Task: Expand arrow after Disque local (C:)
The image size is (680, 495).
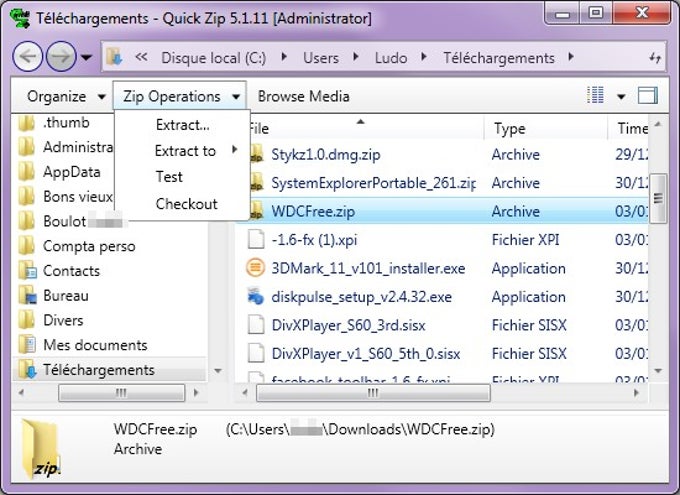Action: (x=284, y=57)
